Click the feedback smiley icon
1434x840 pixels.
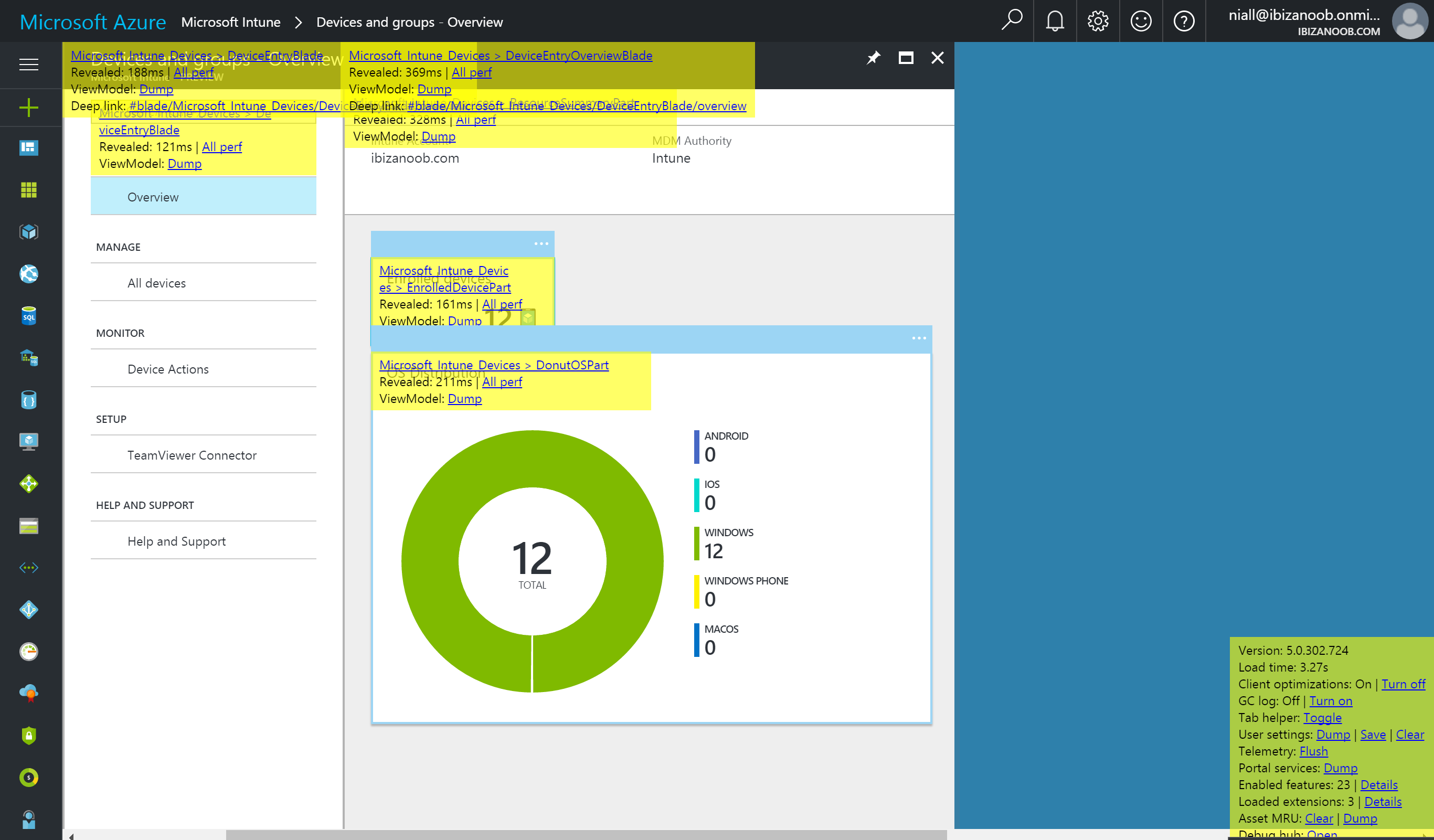(x=1141, y=21)
